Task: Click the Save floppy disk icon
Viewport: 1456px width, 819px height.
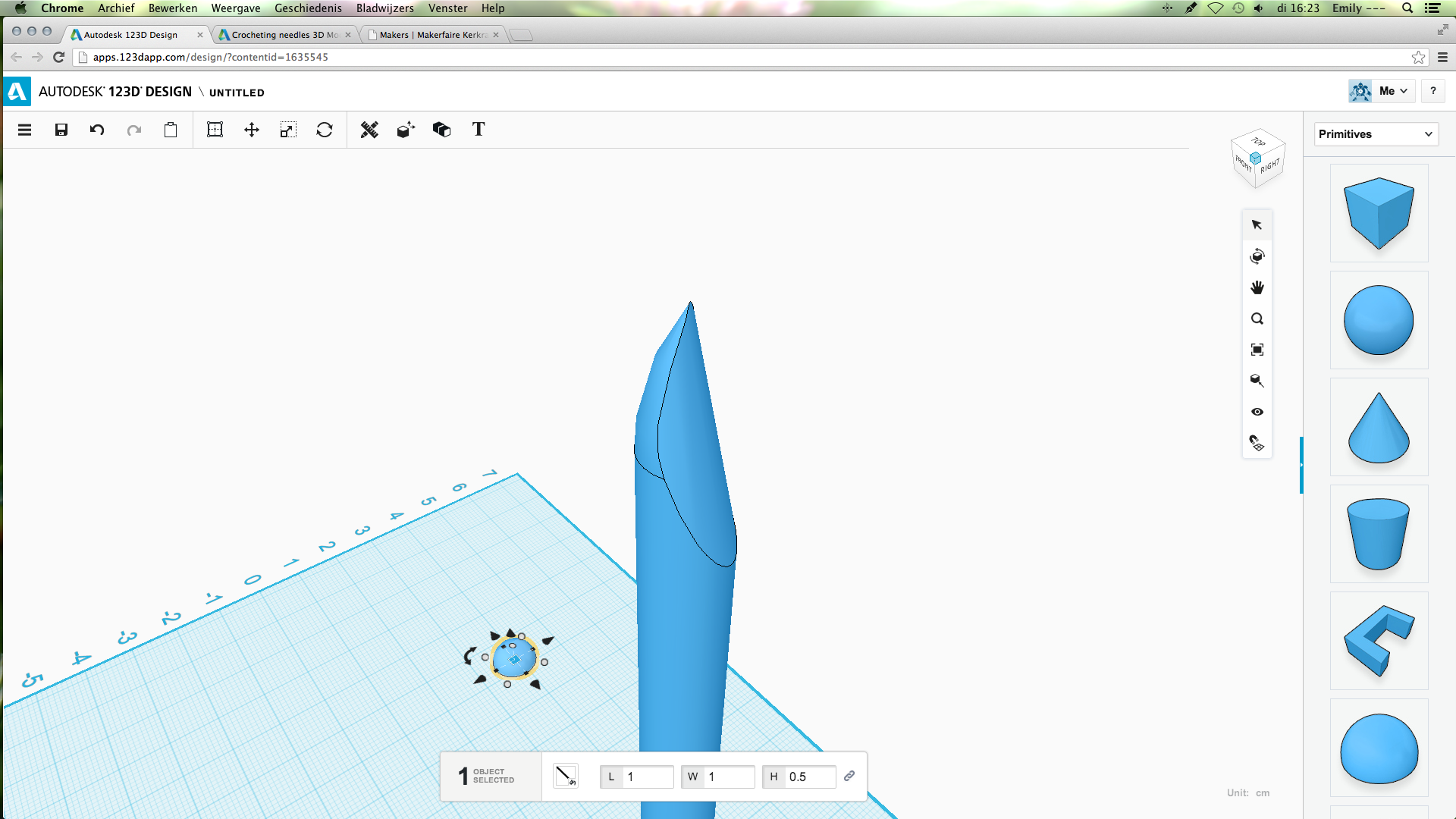Action: (x=61, y=130)
